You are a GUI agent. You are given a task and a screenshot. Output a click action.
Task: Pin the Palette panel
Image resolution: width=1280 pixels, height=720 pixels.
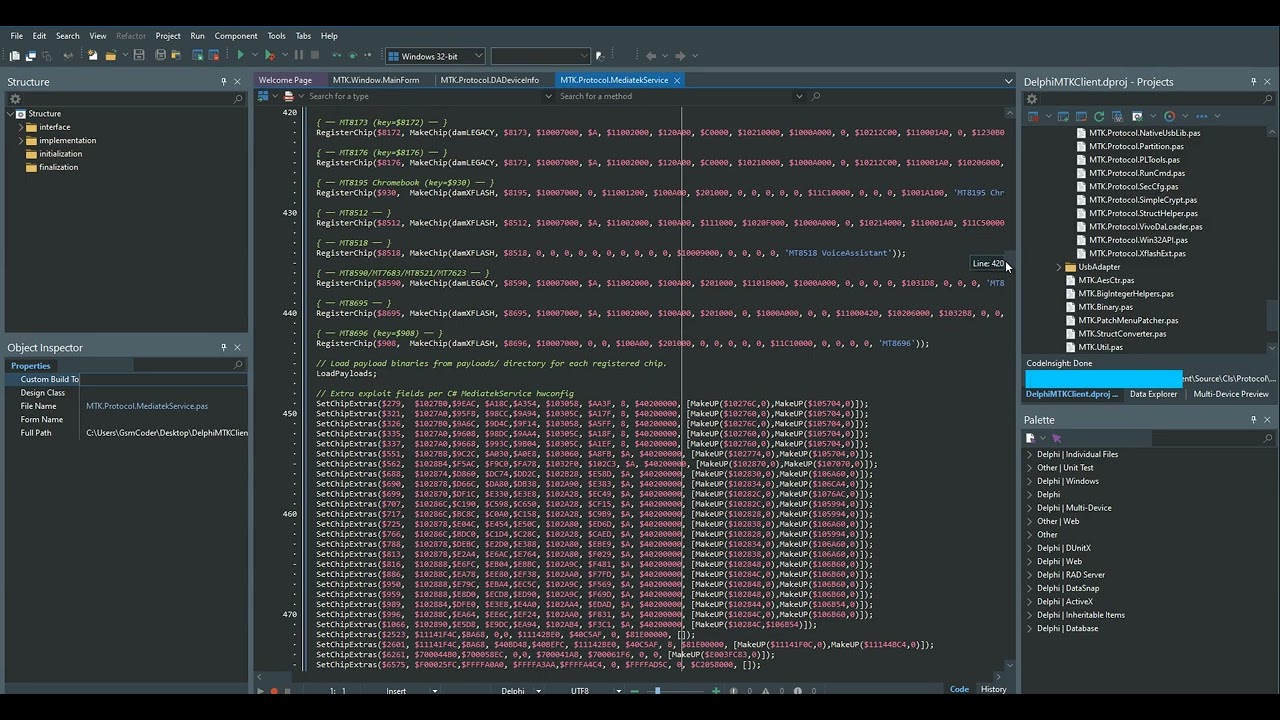[x=1253, y=420]
